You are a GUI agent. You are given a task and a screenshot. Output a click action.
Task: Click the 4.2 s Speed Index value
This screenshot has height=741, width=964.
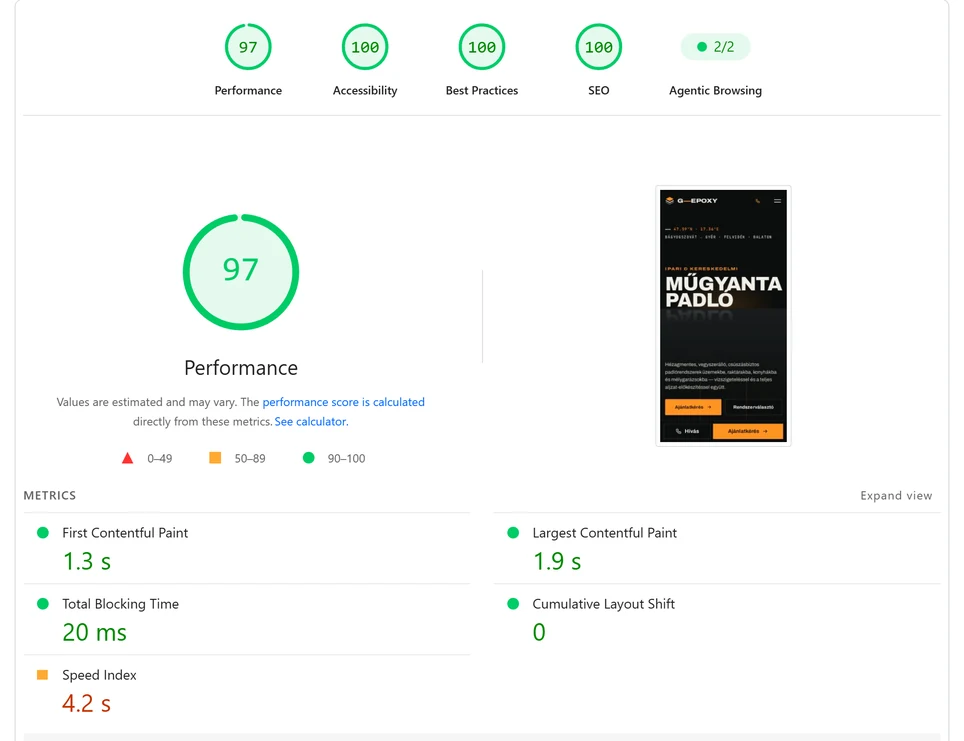click(87, 703)
